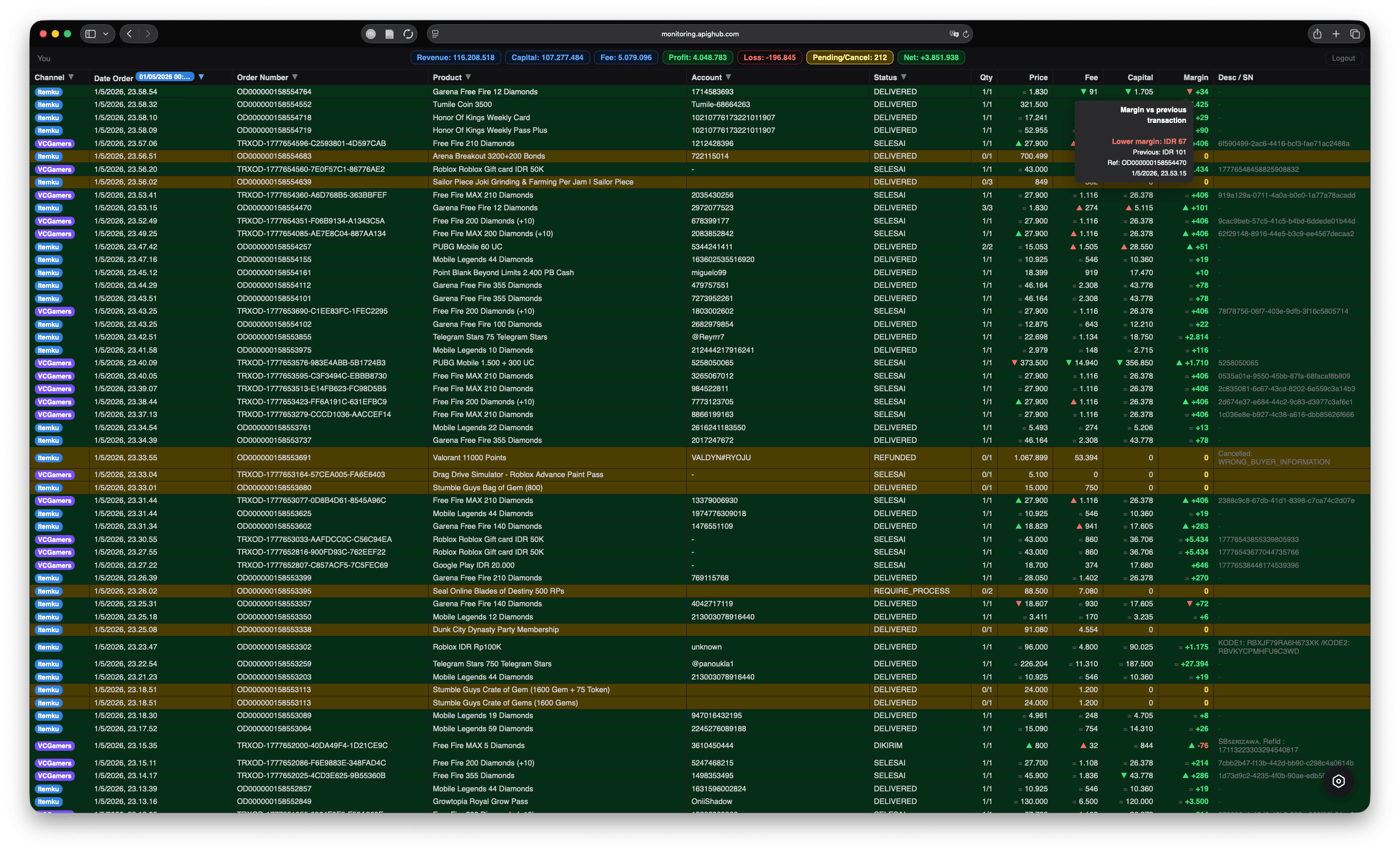
Task: Click product Arena Breakout 3200+200 Bonds
Action: coord(488,156)
